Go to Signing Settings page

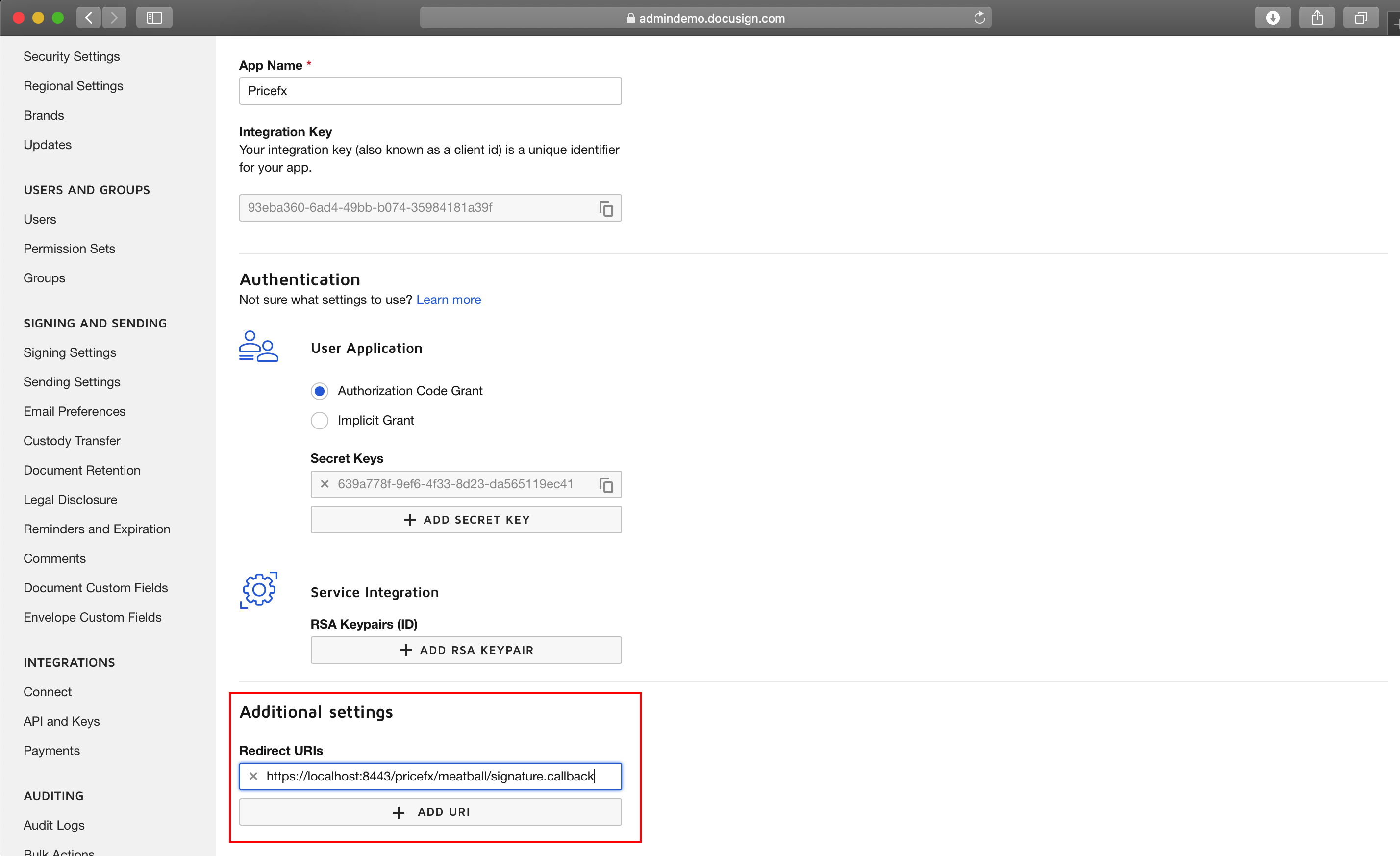click(70, 353)
